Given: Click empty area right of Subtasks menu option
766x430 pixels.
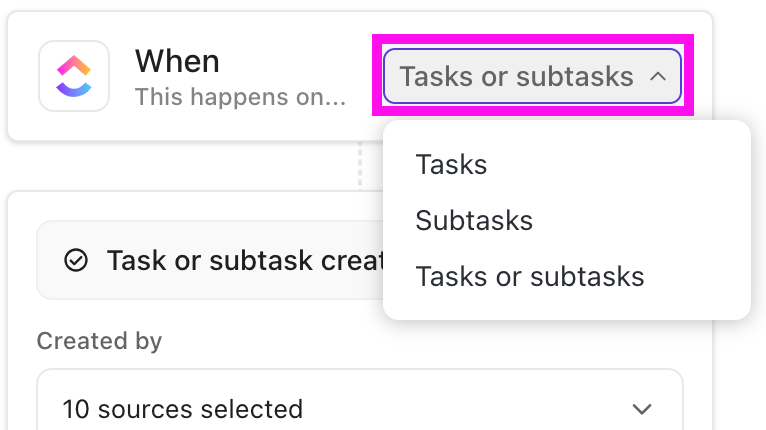Looking at the screenshot, I should point(650,220).
